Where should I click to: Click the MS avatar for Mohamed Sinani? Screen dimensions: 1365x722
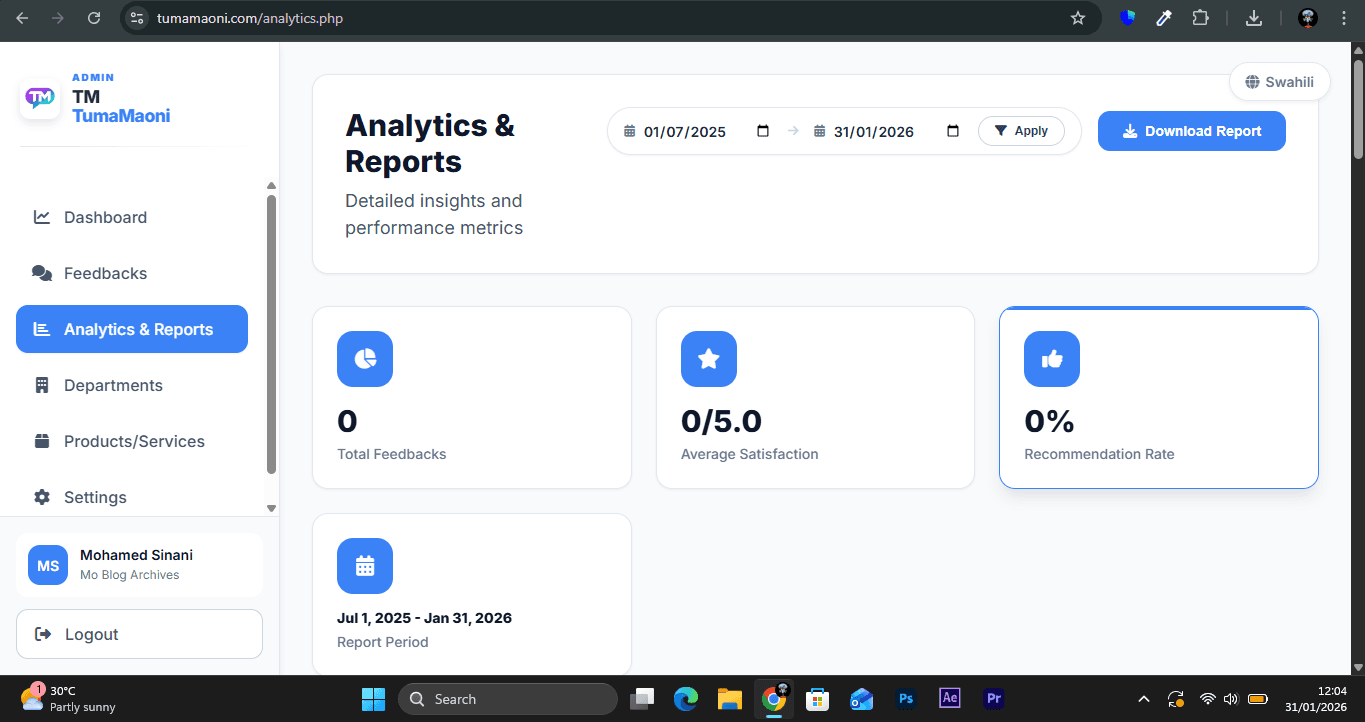coord(47,565)
